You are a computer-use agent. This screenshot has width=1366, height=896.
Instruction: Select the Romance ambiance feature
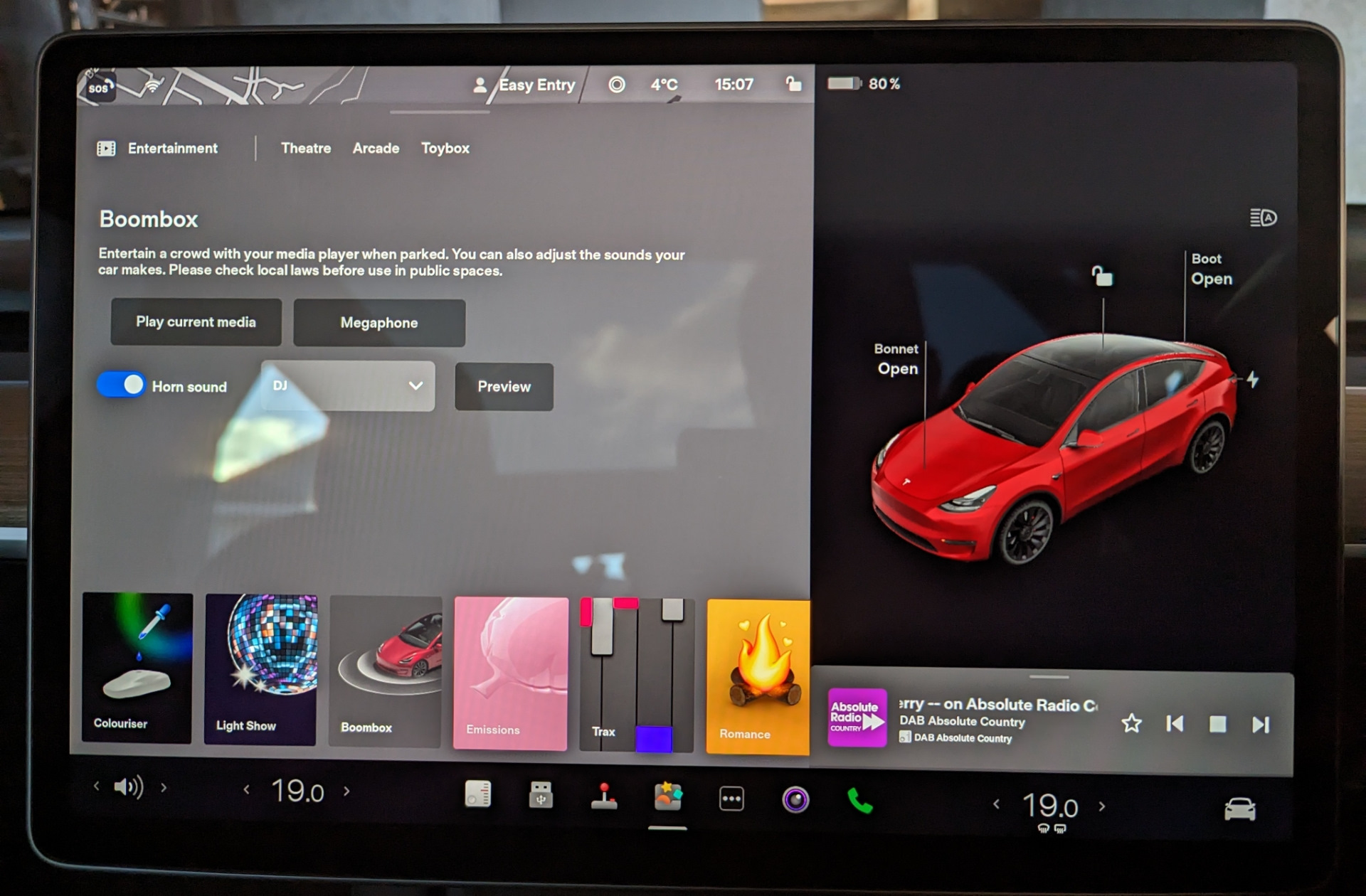click(x=758, y=670)
